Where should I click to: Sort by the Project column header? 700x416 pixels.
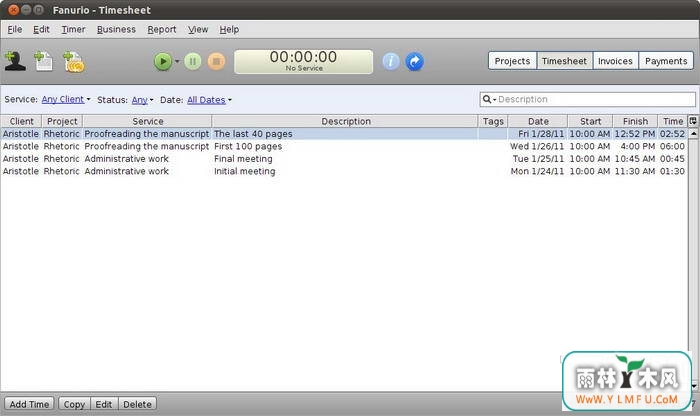point(62,121)
